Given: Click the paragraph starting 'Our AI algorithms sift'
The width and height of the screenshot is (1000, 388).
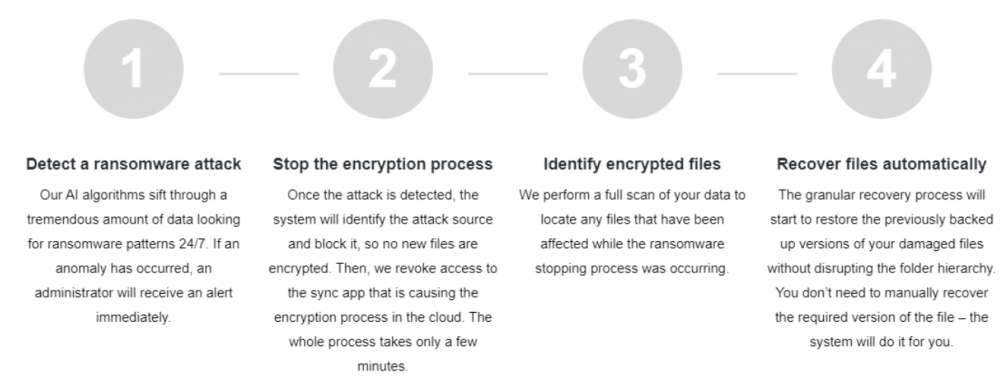Looking at the screenshot, I should point(133,256).
